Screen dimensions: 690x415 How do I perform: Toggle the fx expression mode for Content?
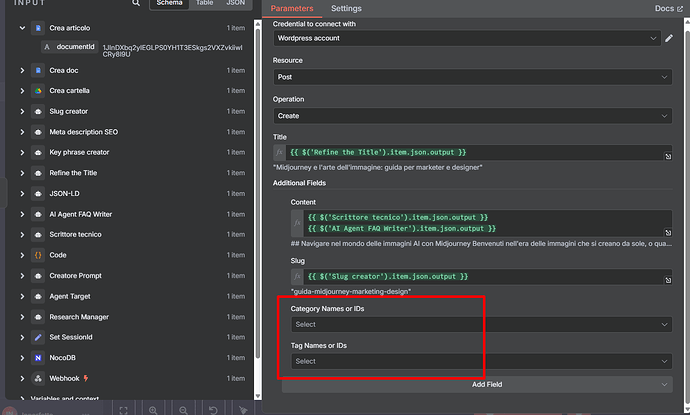point(297,223)
